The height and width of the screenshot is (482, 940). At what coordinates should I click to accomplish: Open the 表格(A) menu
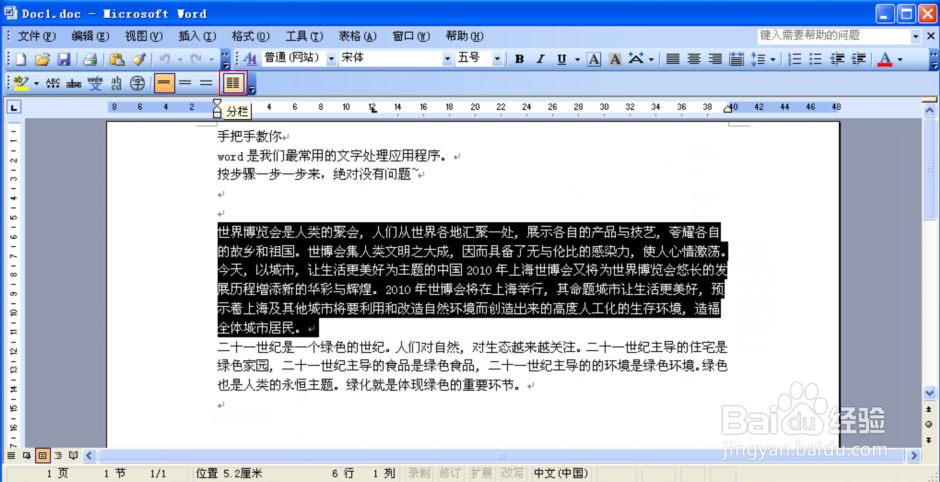(358, 36)
